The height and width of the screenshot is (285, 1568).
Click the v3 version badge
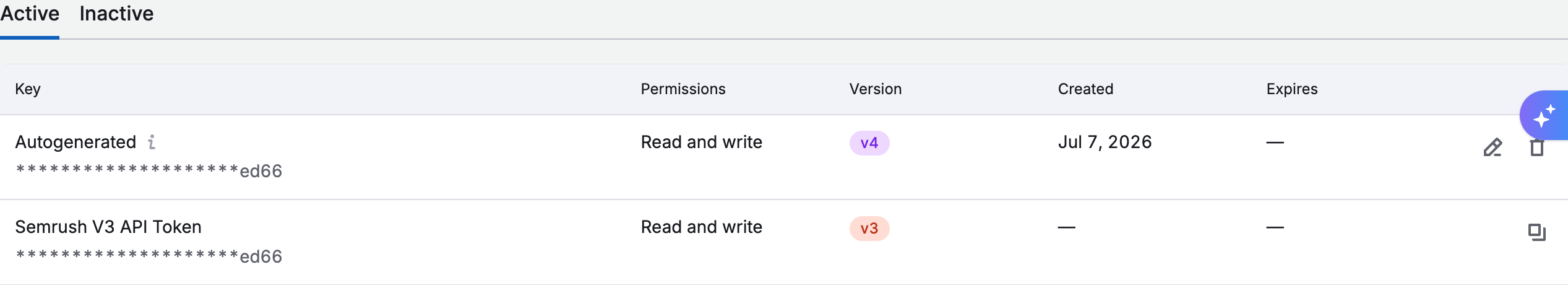point(869,229)
